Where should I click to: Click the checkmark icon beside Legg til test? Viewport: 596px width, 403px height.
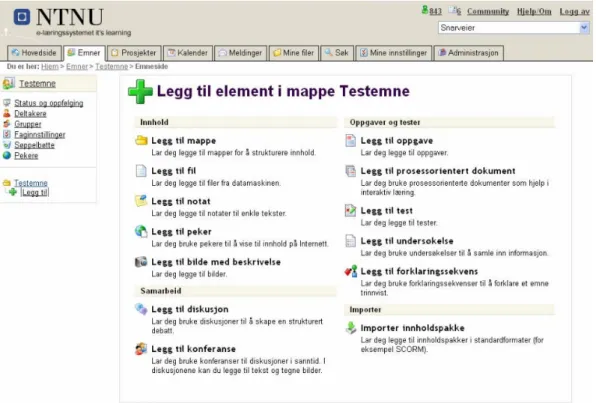tap(350, 210)
